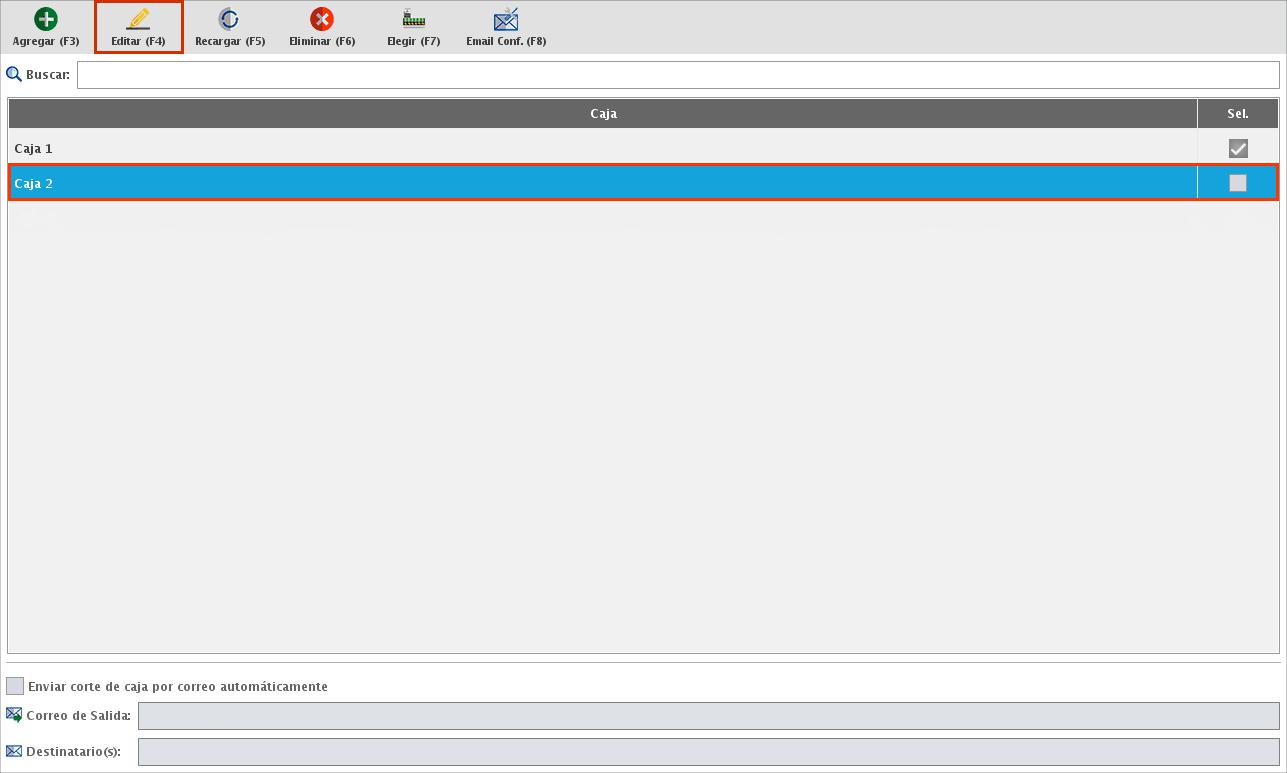The image size is (1287, 773).
Task: Click the Sel. column header
Action: tap(1237, 114)
